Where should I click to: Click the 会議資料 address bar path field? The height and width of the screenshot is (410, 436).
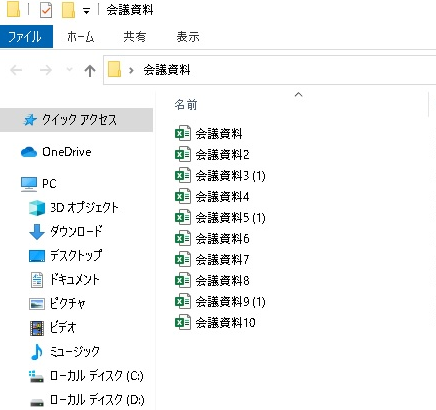point(270,70)
